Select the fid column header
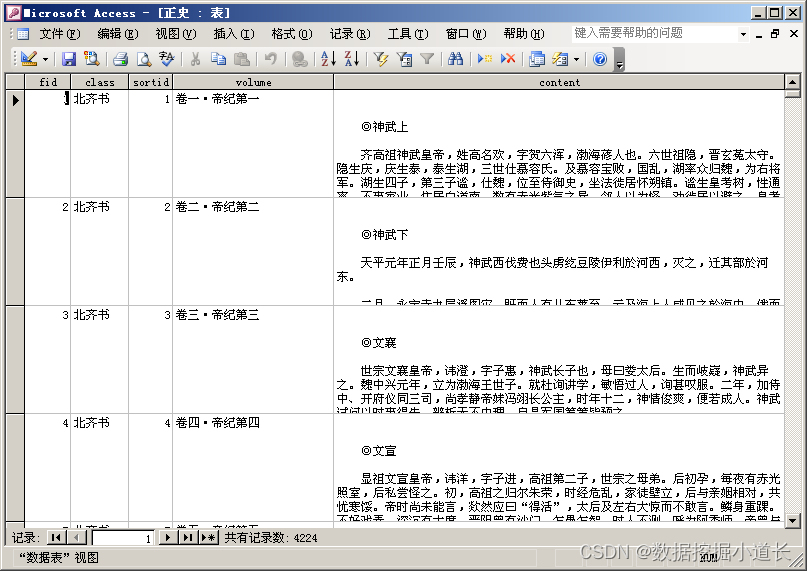Image resolution: width=807 pixels, height=571 pixels. click(48, 82)
